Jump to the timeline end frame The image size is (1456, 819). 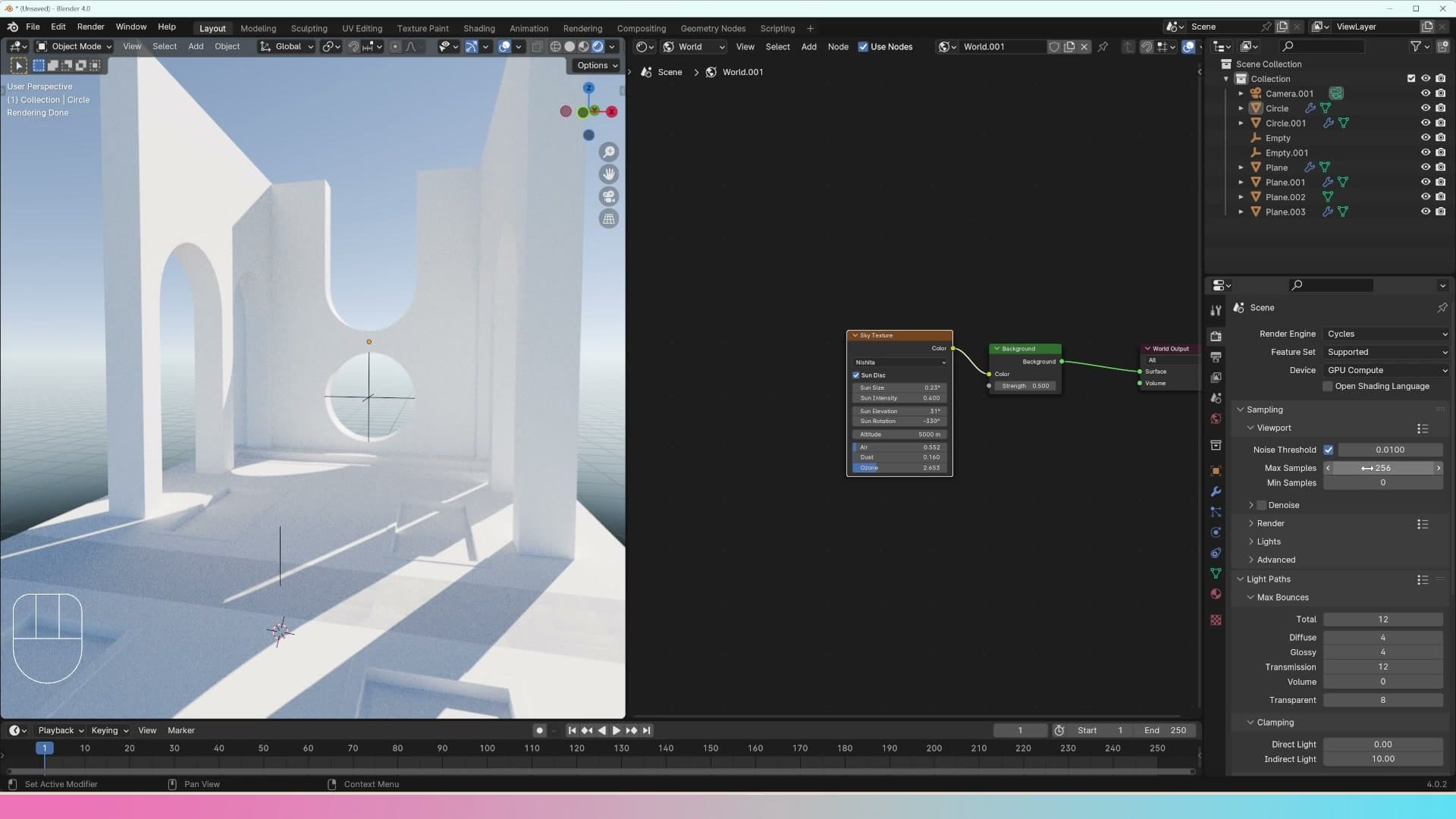point(646,730)
